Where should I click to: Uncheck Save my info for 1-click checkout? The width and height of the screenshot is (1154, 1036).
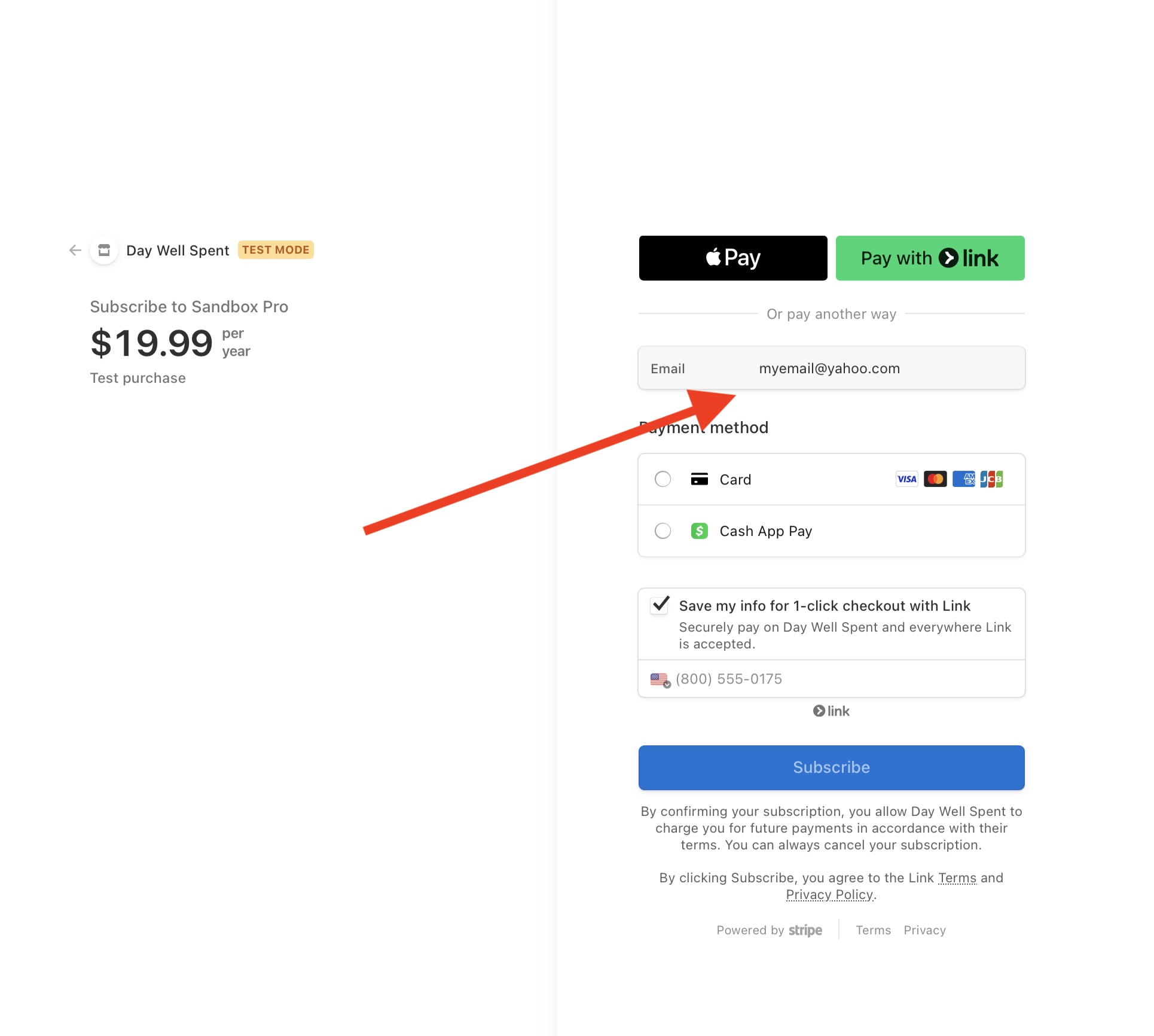[660, 605]
